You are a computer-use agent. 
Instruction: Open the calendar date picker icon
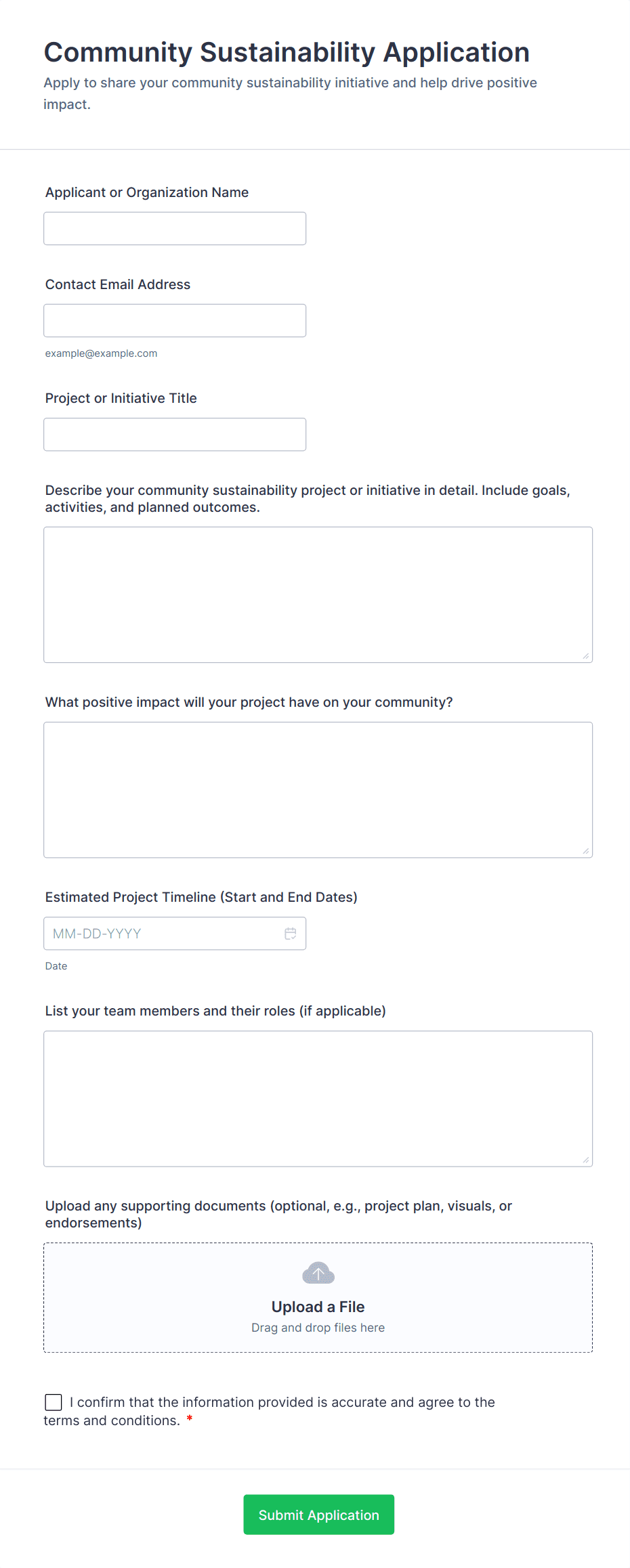tap(290, 934)
